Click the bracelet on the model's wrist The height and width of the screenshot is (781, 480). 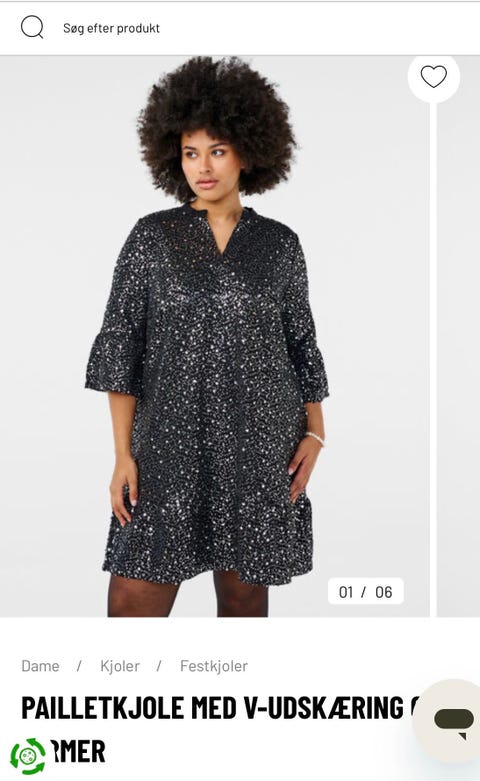315,439
